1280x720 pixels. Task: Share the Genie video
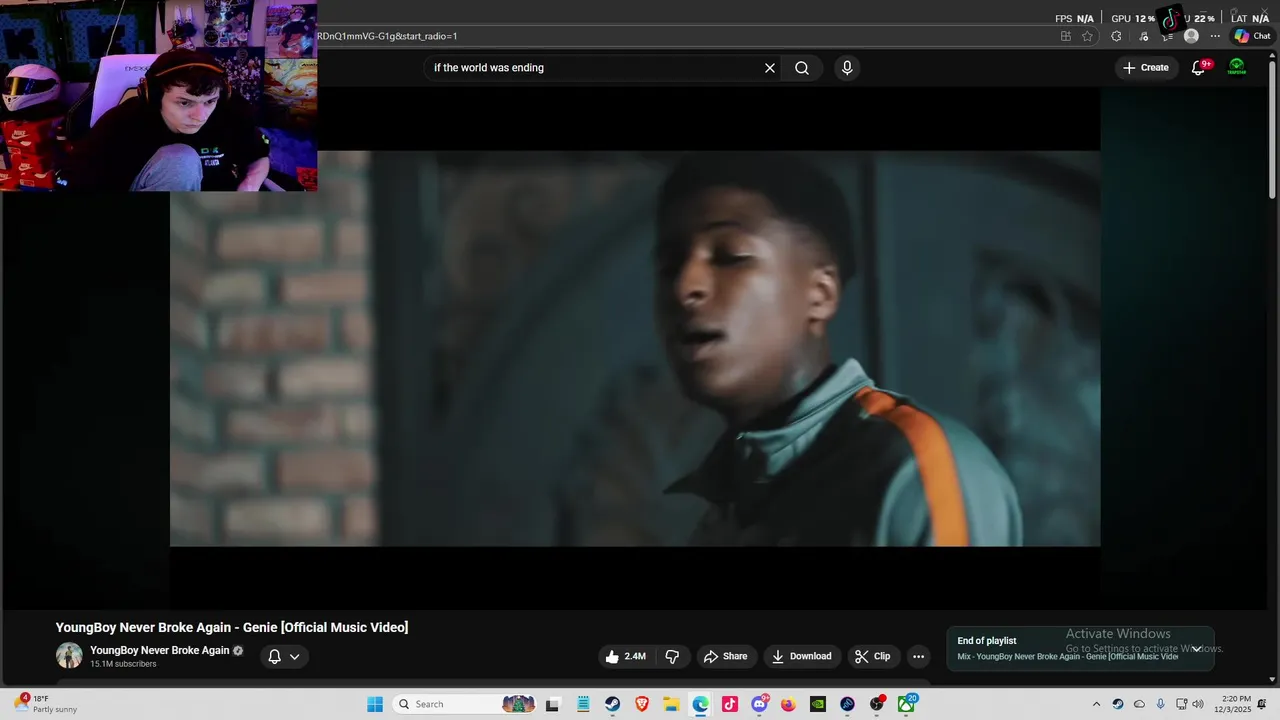[x=726, y=656]
